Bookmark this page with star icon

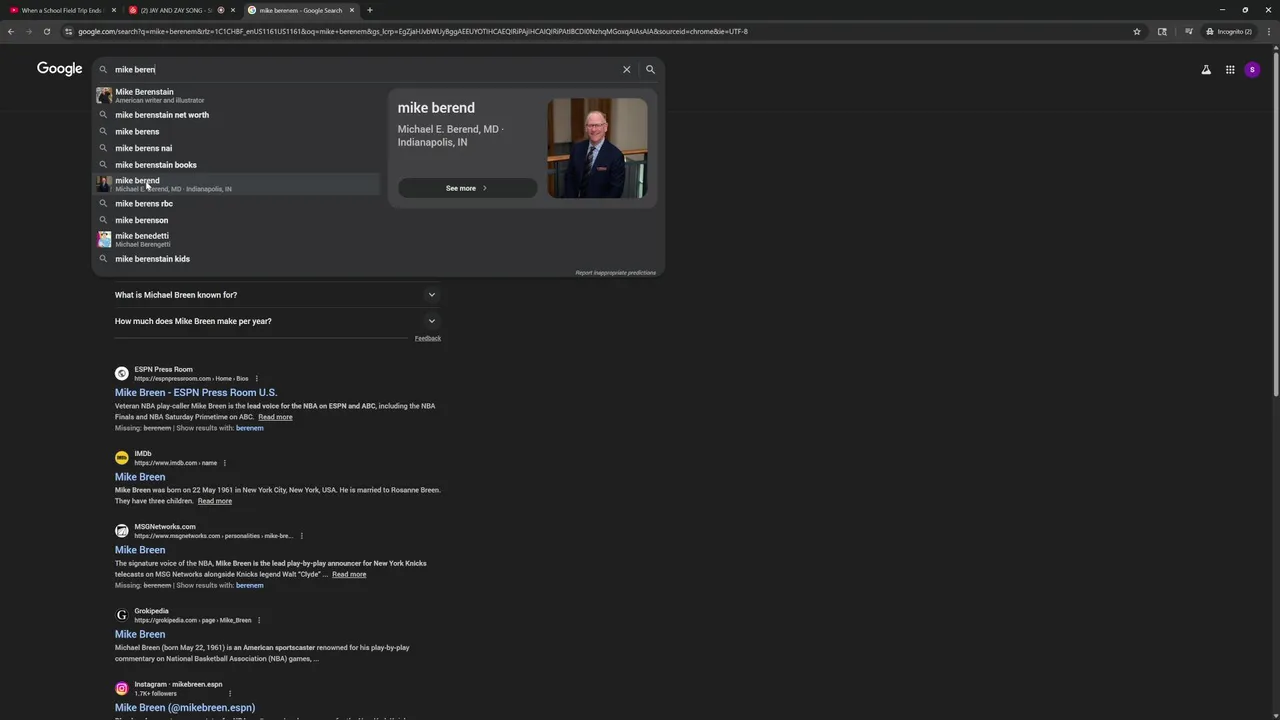click(1137, 31)
